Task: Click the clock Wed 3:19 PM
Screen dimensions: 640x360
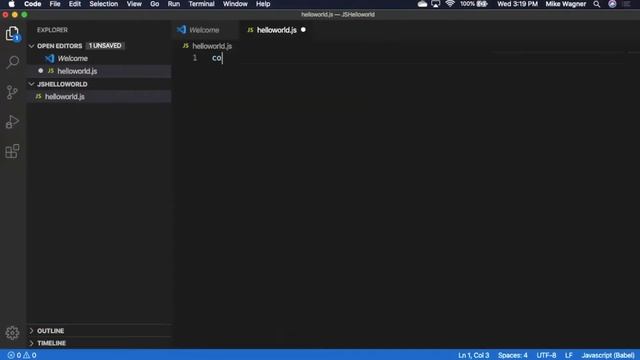Action: click(x=517, y=4)
